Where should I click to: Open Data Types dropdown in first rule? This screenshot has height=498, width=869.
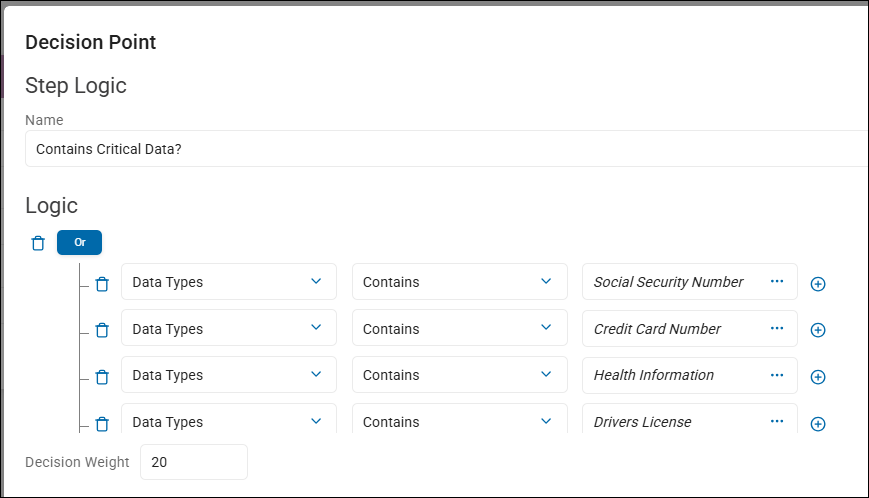[229, 282]
